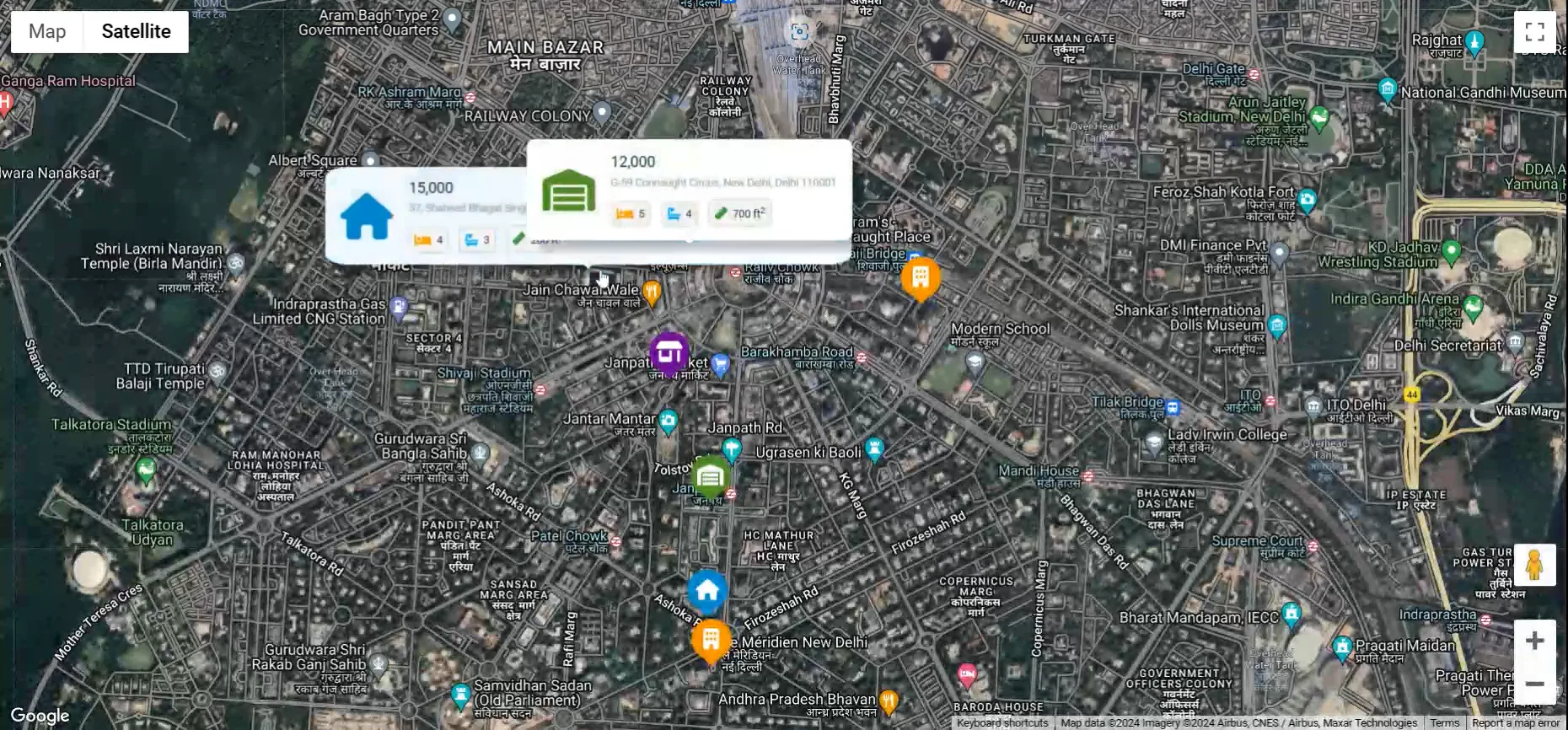
Task: Click the Jain Chawal Wale restaurant pin
Action: pyautogui.click(x=652, y=292)
